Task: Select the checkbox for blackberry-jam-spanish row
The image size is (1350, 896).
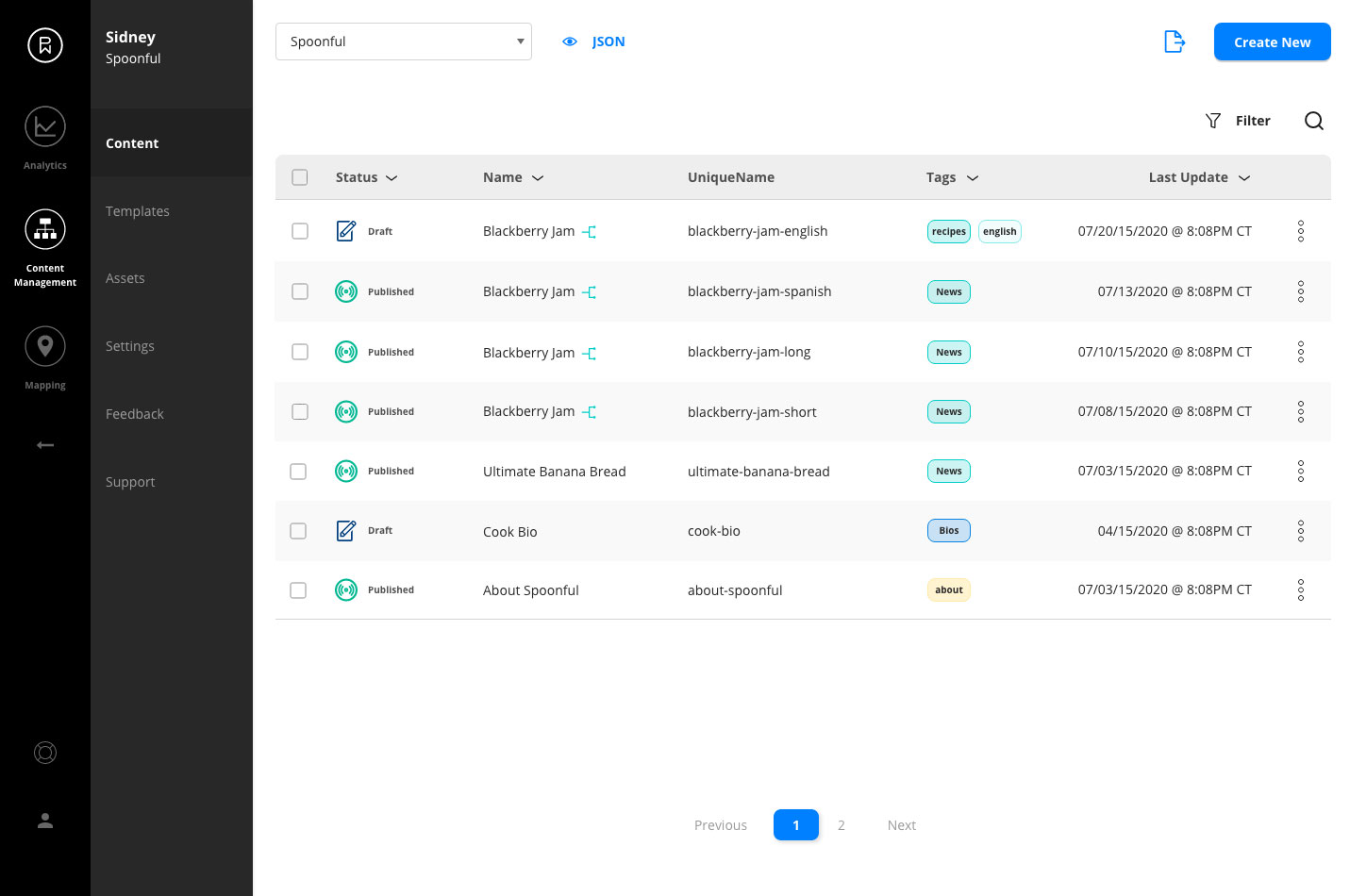Action: pos(299,291)
